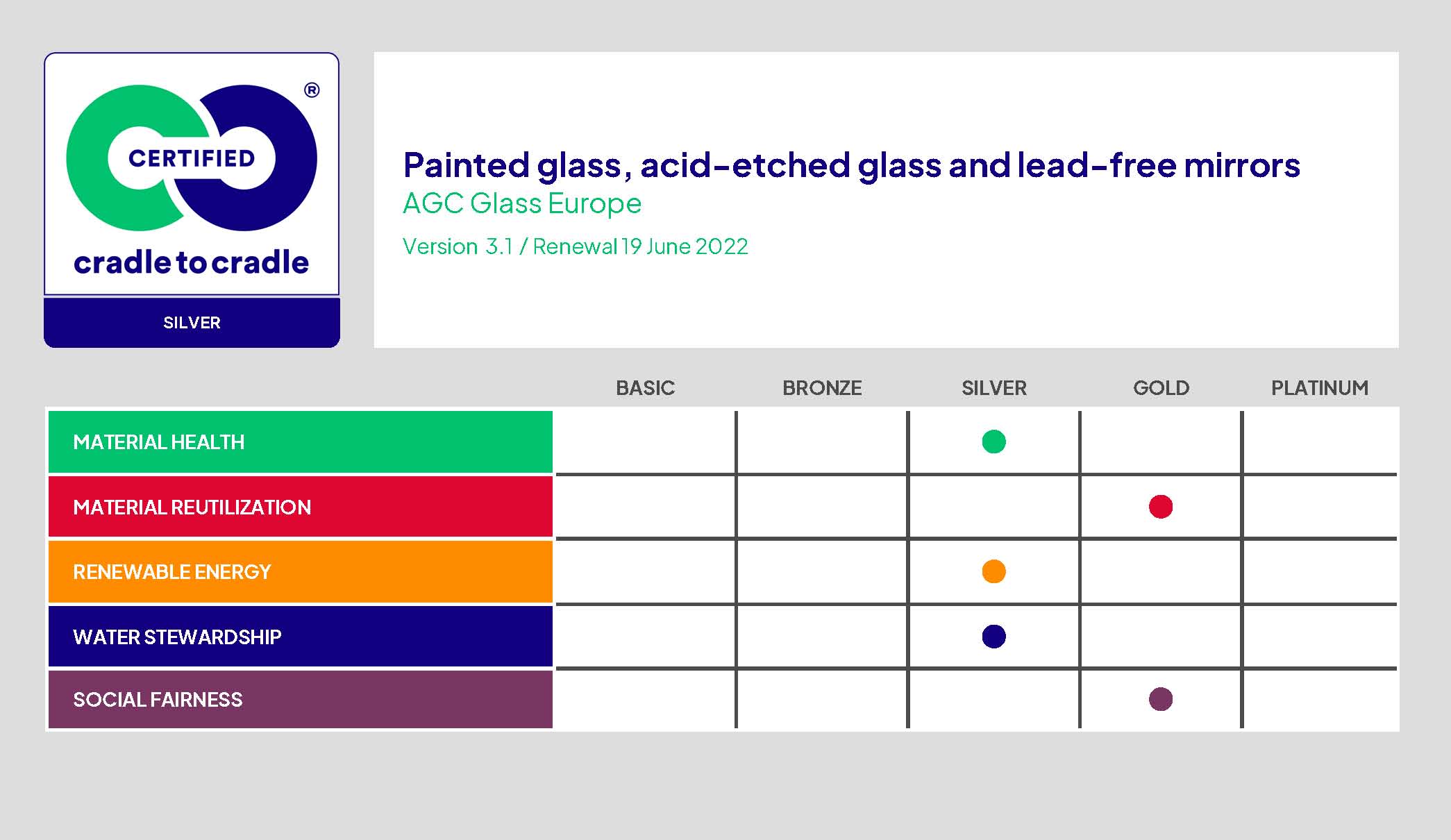Click the purple Social Fairness gold dot
The height and width of the screenshot is (840, 1451).
click(x=1160, y=699)
